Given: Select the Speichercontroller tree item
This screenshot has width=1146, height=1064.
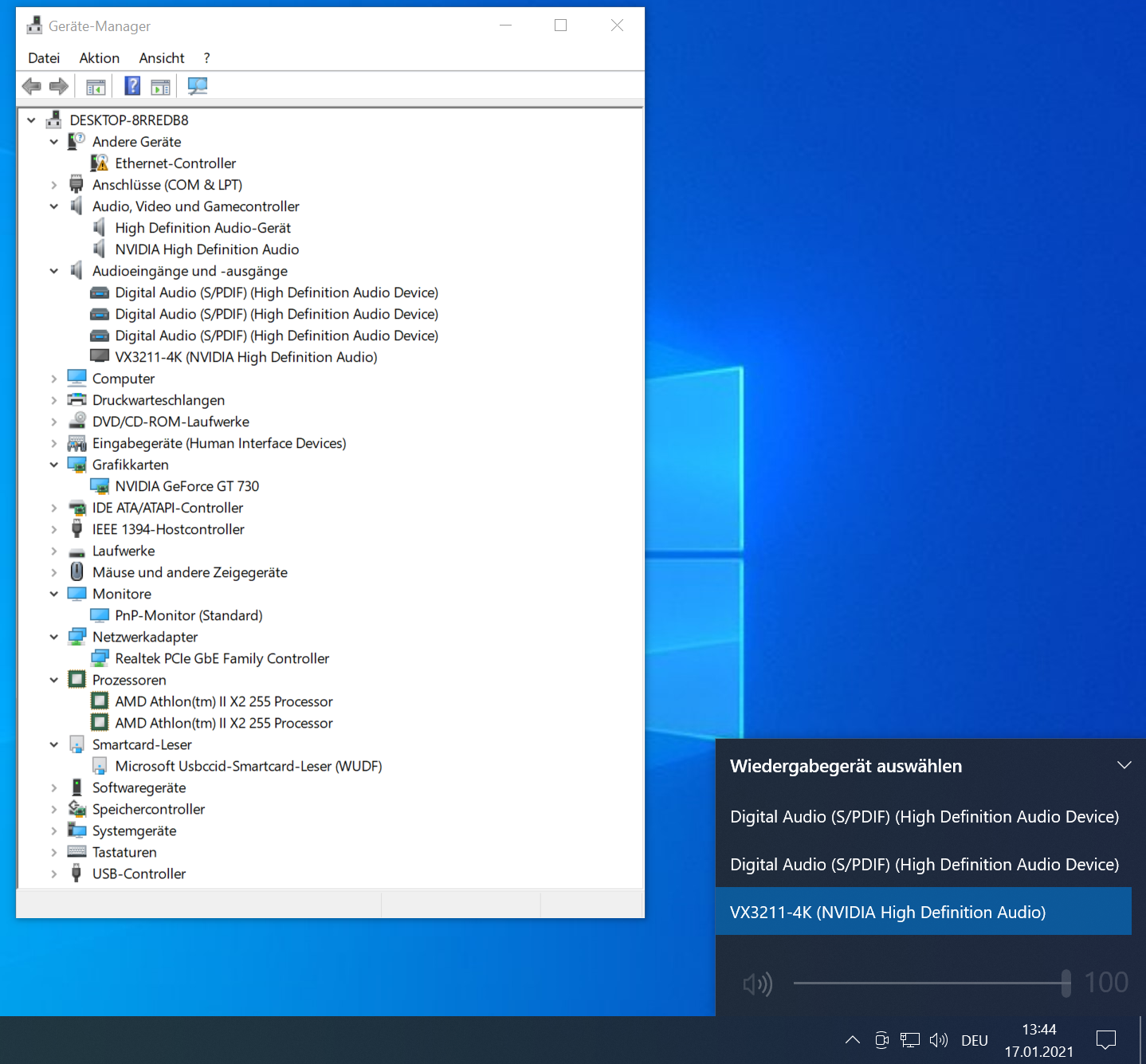Looking at the screenshot, I should point(148,809).
